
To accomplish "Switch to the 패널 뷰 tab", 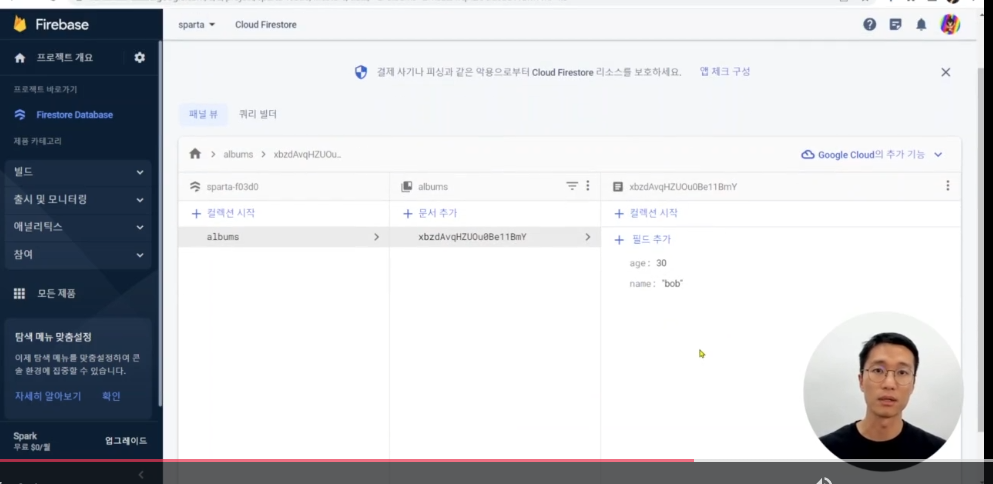I will tap(203, 115).
